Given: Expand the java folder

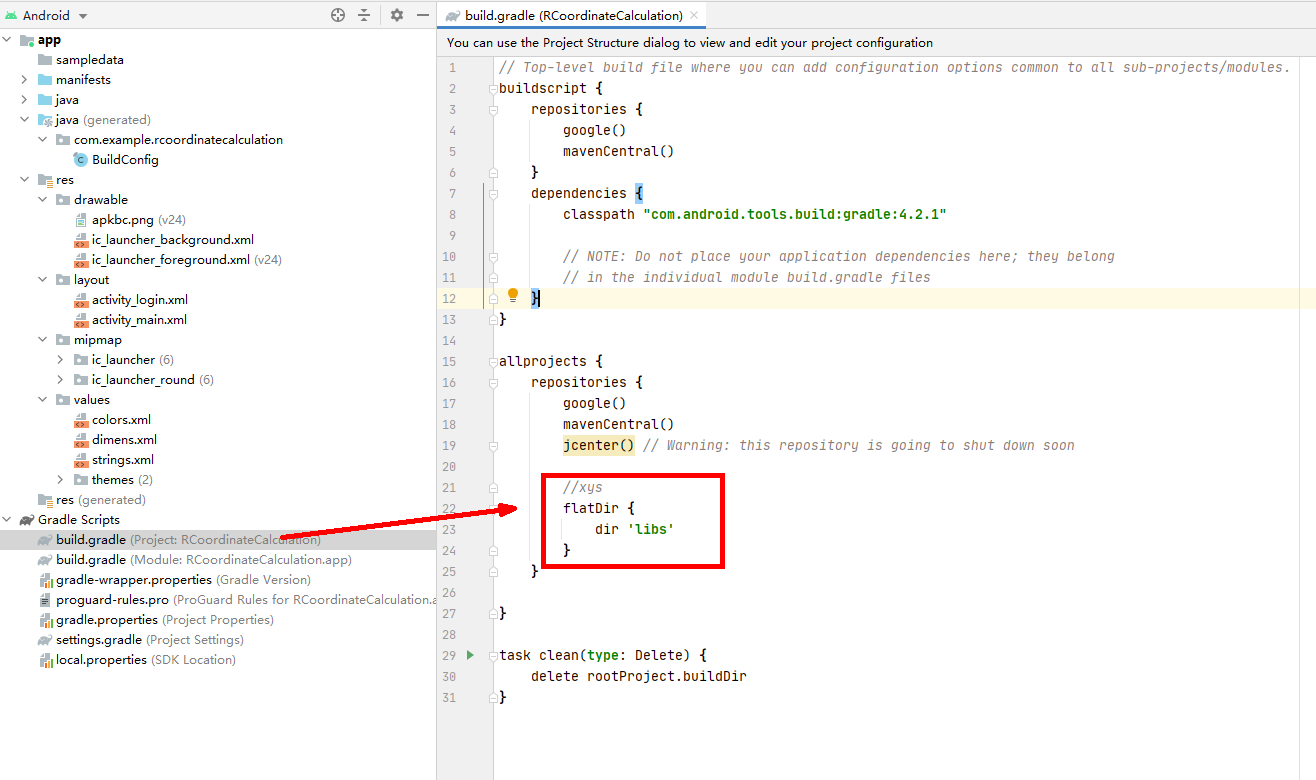Looking at the screenshot, I should 25,100.
